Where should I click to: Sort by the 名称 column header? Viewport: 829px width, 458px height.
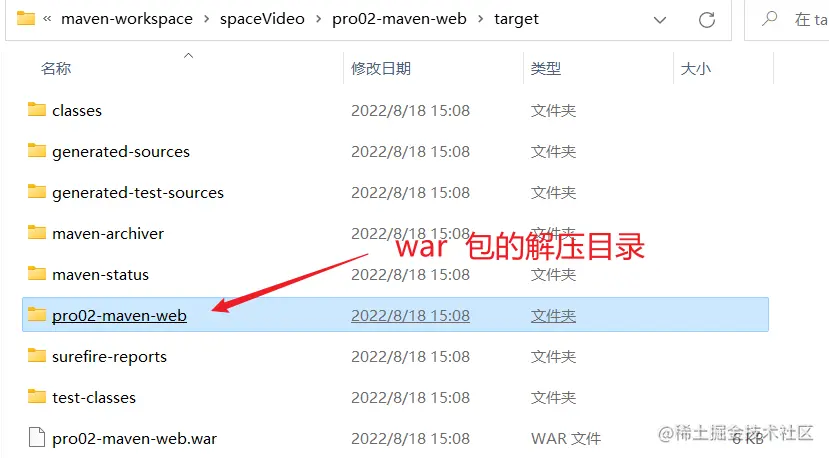click(56, 68)
